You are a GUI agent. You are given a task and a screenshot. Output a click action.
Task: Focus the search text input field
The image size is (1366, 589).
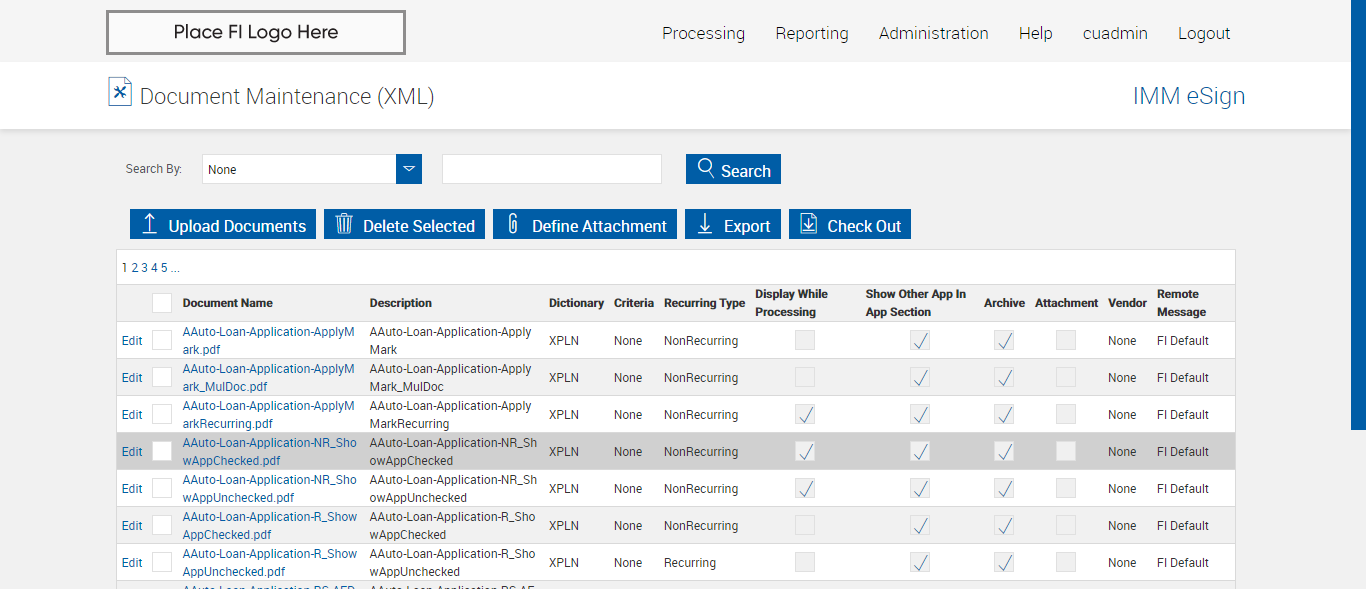coord(552,169)
